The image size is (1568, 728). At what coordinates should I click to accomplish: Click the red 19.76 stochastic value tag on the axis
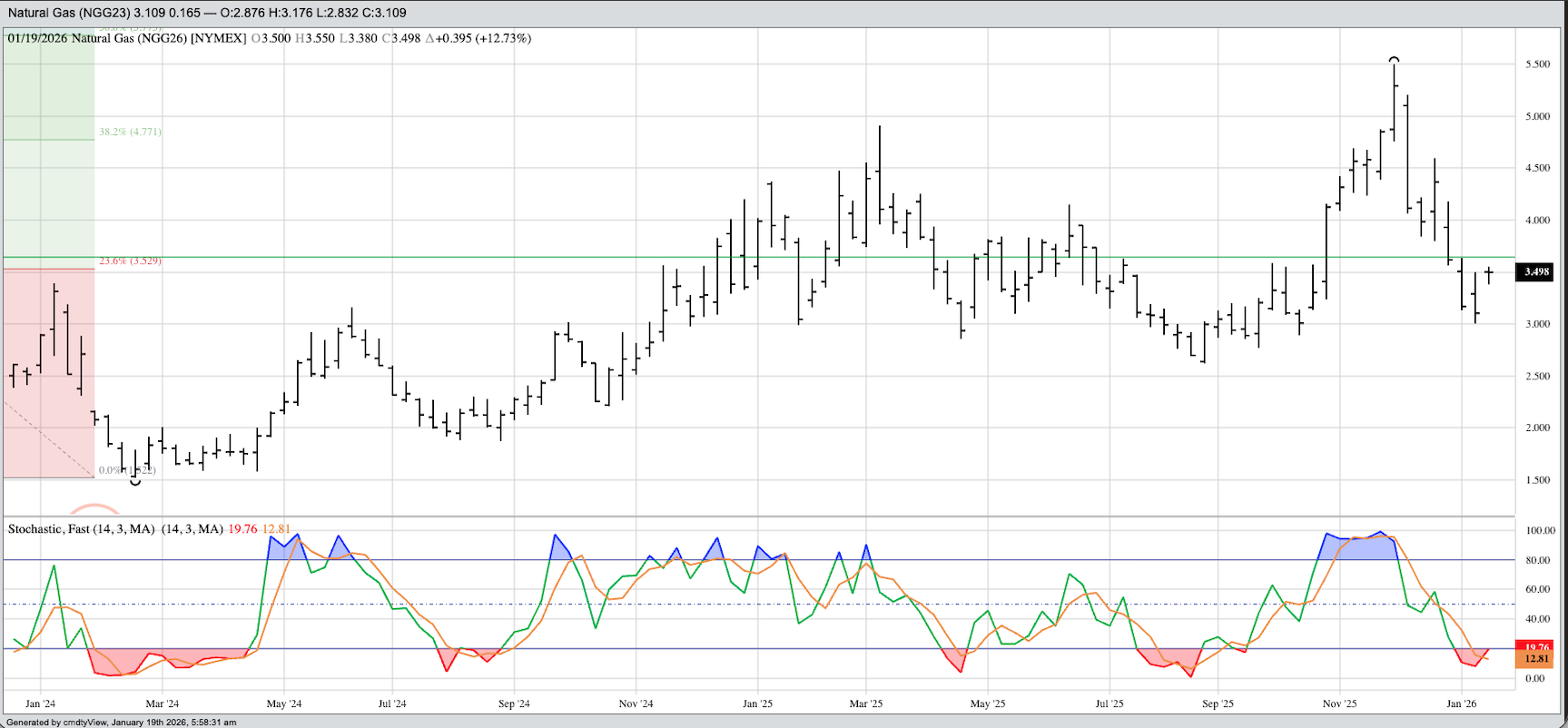point(1536,646)
